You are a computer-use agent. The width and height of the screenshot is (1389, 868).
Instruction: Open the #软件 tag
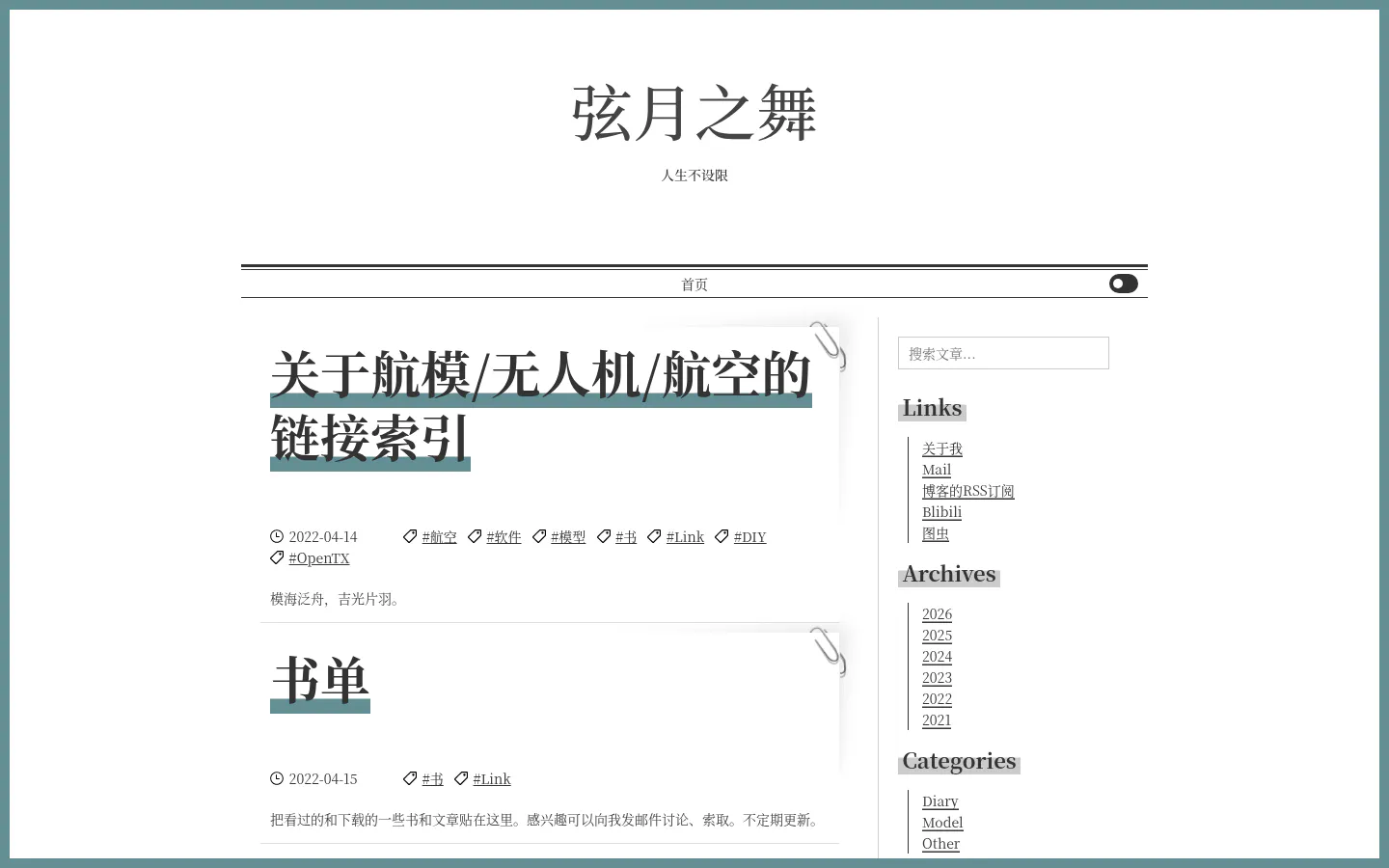pyautogui.click(x=504, y=537)
